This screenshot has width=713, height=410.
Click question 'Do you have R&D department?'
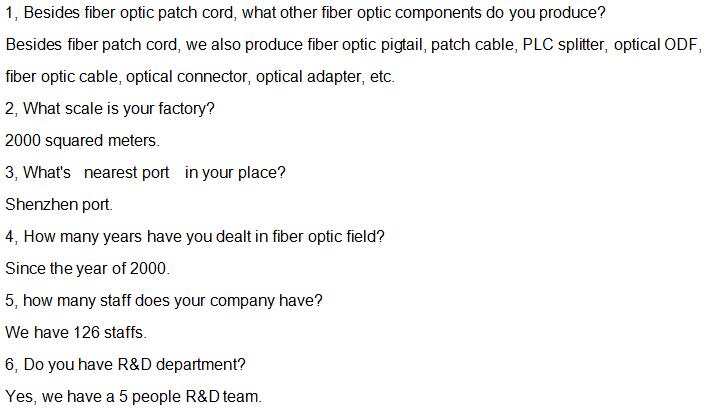pyautogui.click(x=126, y=365)
